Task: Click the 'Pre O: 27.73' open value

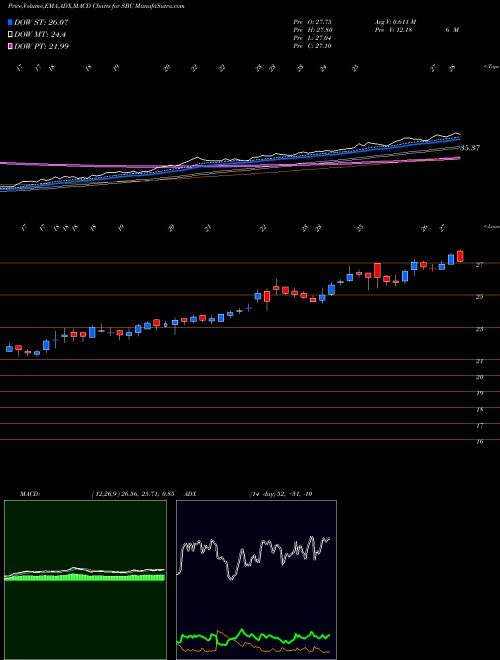Action: pos(313,22)
